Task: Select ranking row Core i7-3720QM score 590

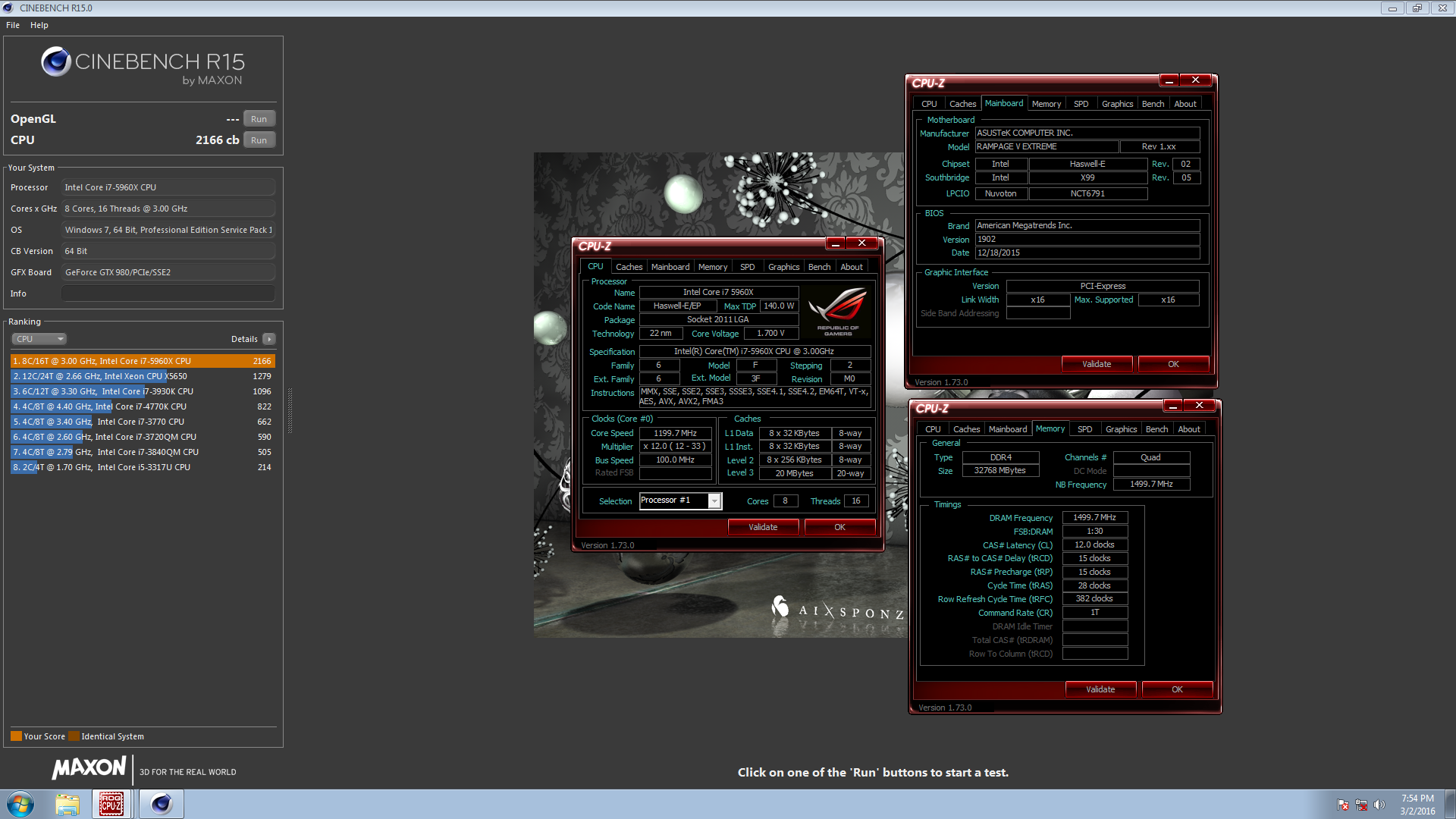Action: pyautogui.click(x=143, y=437)
